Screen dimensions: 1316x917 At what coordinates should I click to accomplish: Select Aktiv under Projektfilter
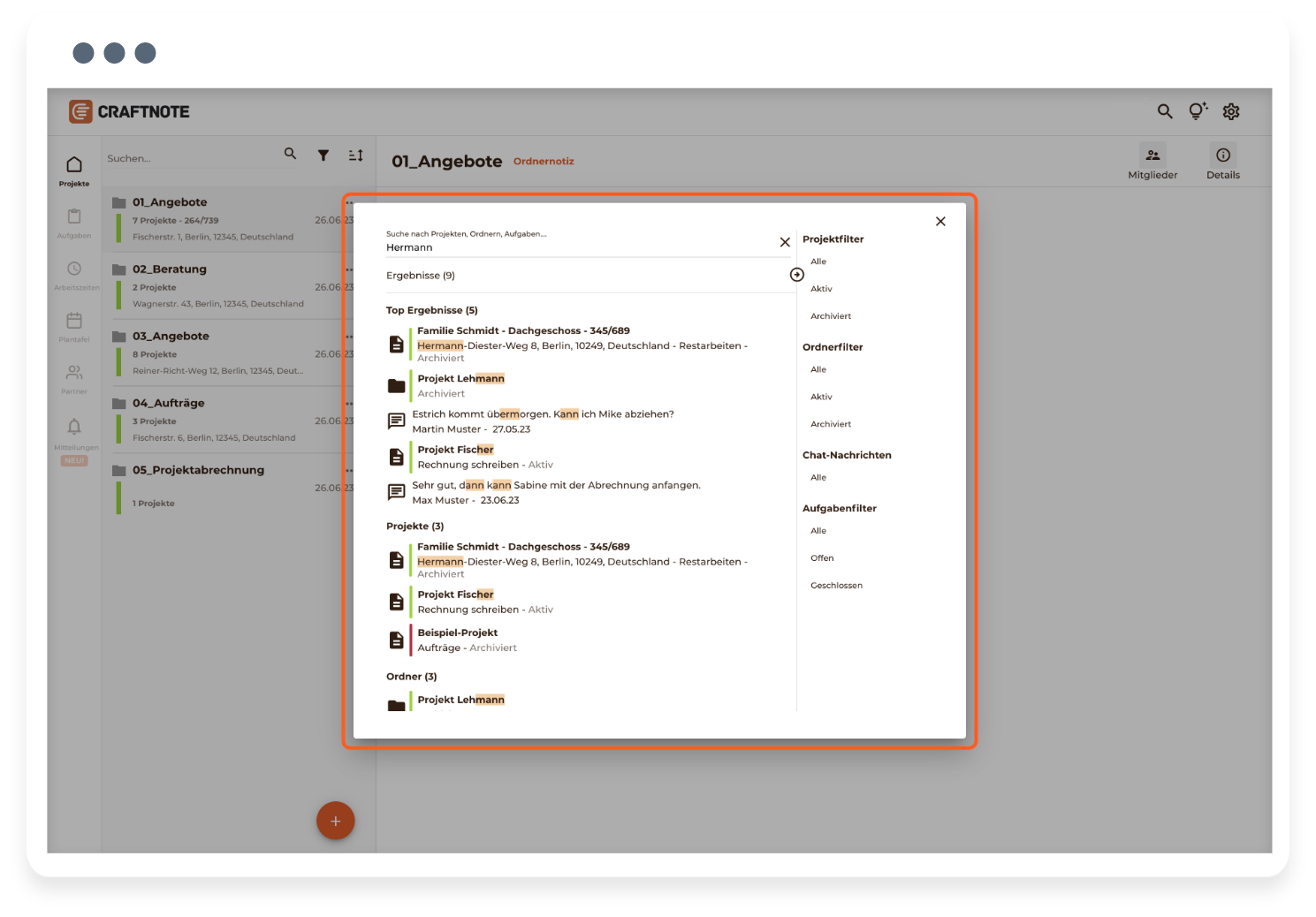821,289
